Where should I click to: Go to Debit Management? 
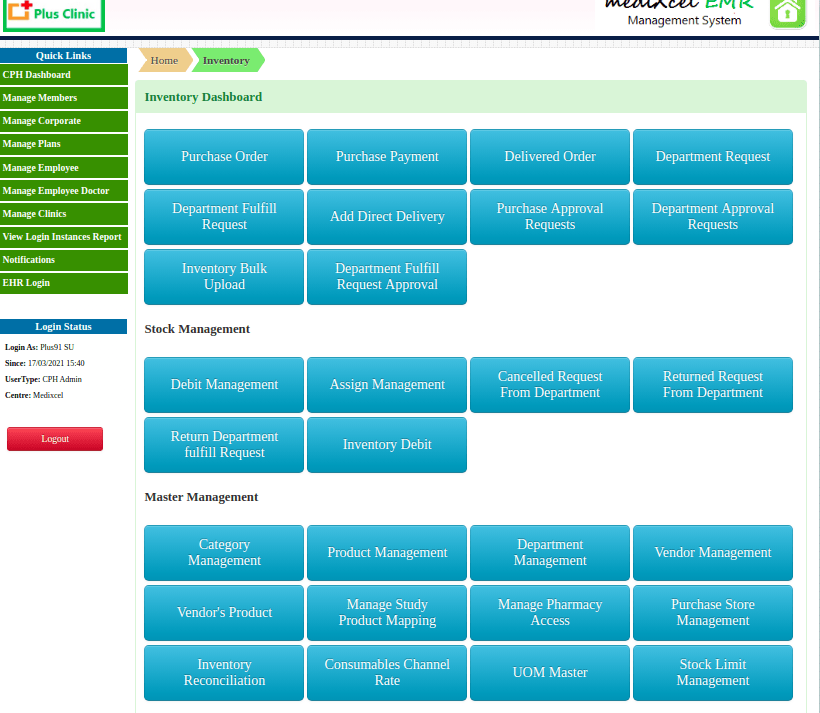click(224, 385)
